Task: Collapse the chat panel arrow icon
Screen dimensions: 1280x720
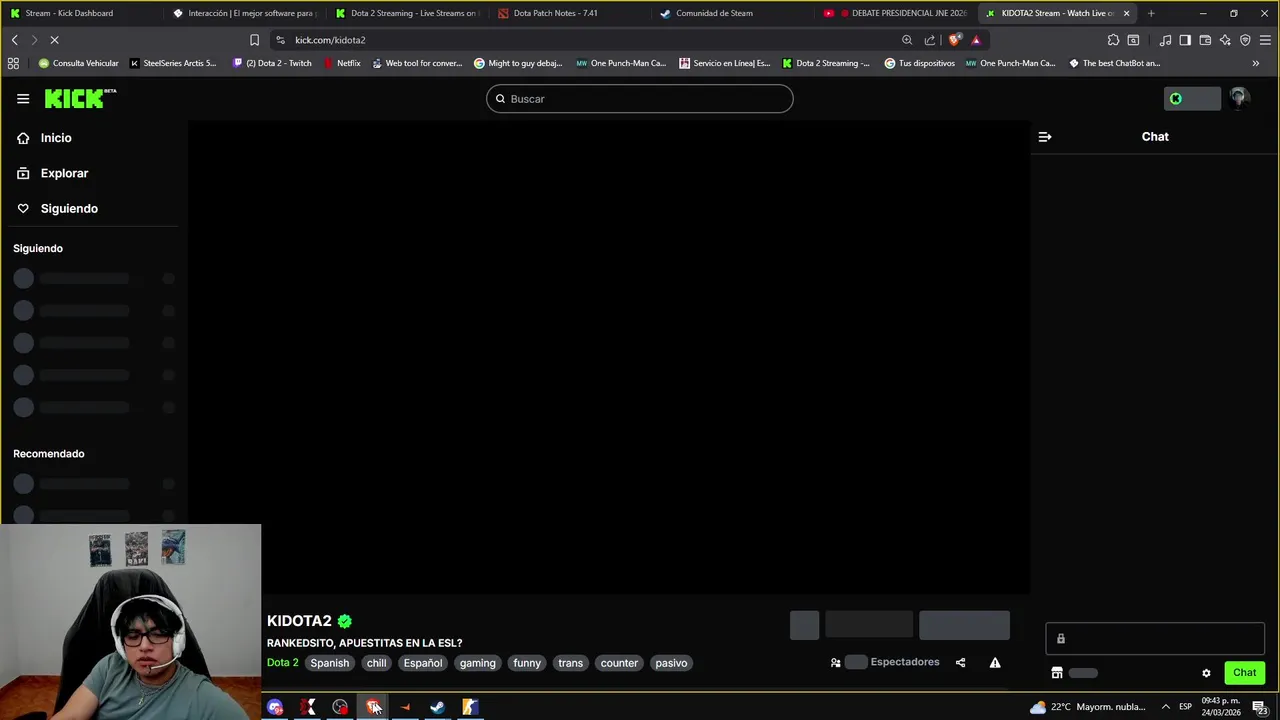Action: [x=1045, y=137]
